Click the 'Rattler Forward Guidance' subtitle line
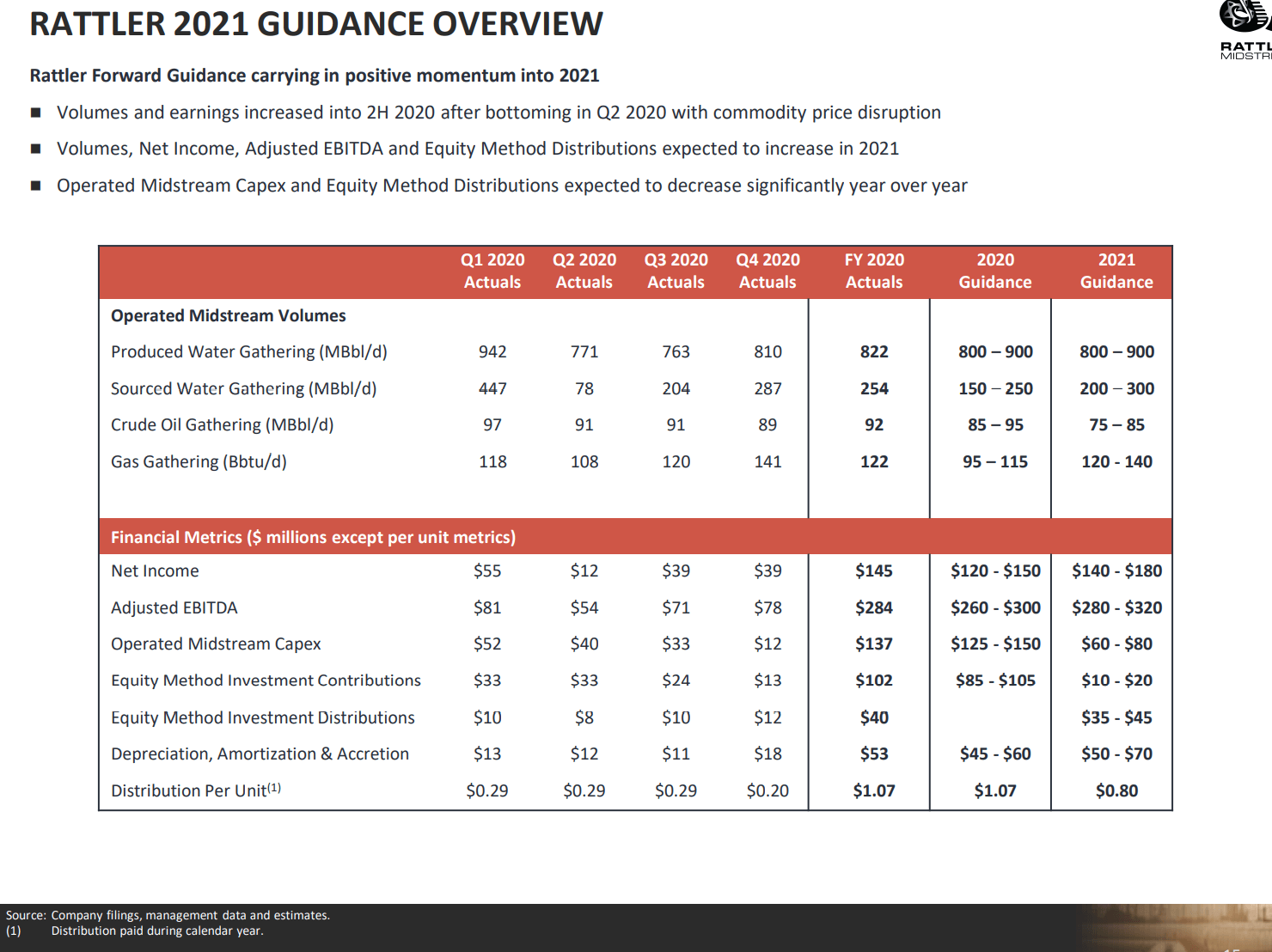 315,76
